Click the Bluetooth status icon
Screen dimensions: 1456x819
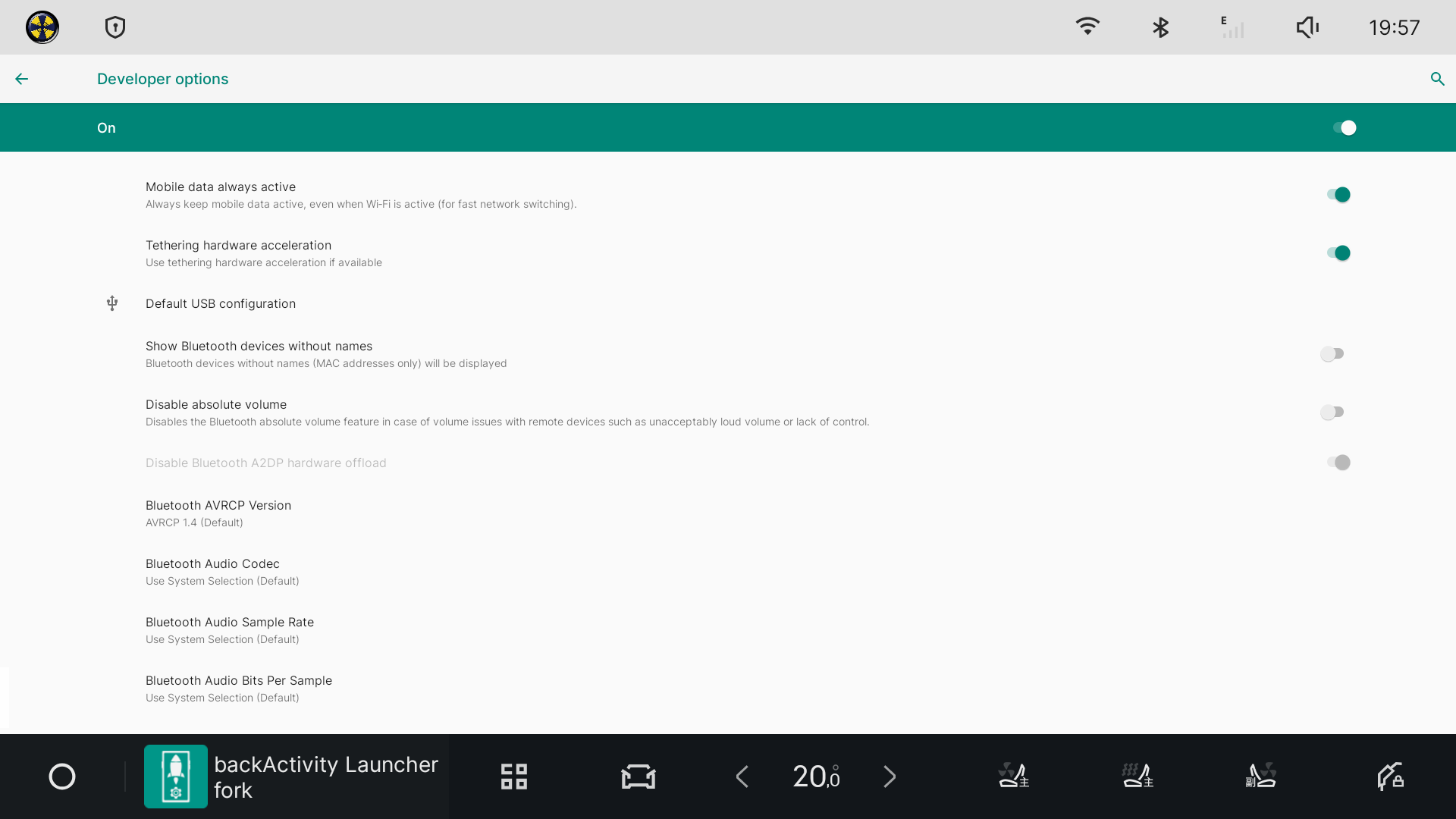[1160, 28]
